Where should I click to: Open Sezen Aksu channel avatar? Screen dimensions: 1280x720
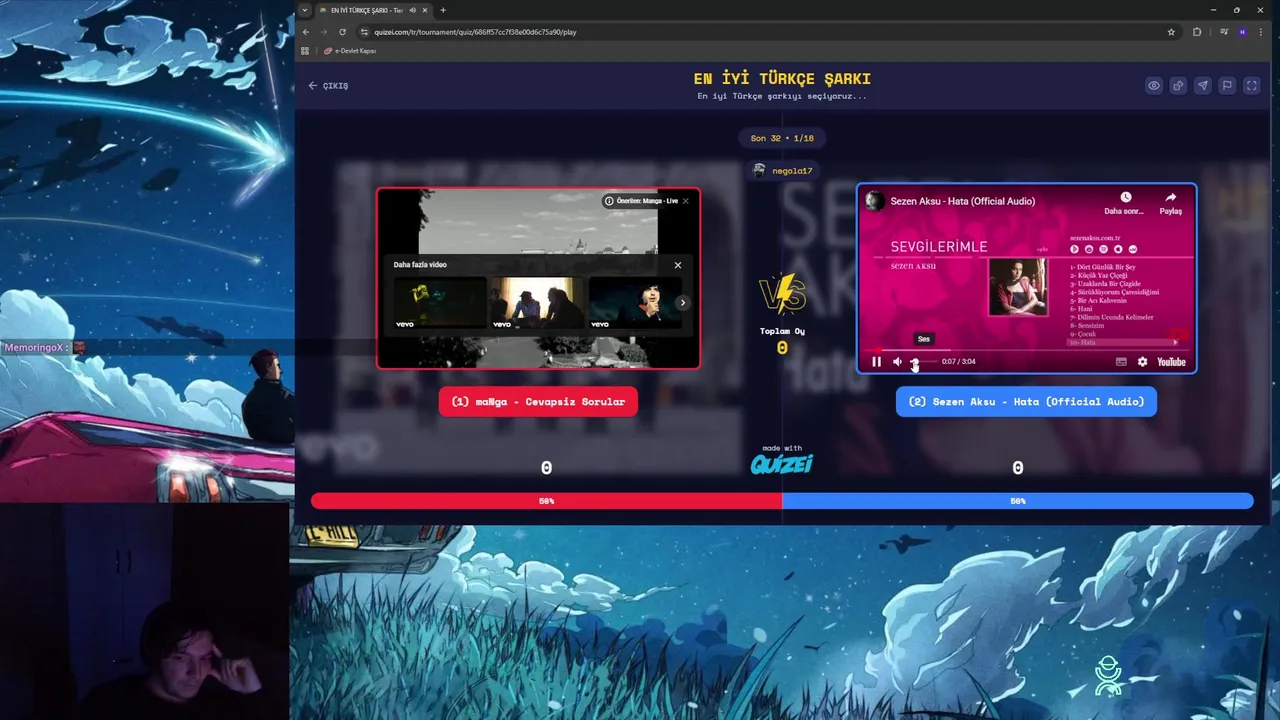pos(875,201)
